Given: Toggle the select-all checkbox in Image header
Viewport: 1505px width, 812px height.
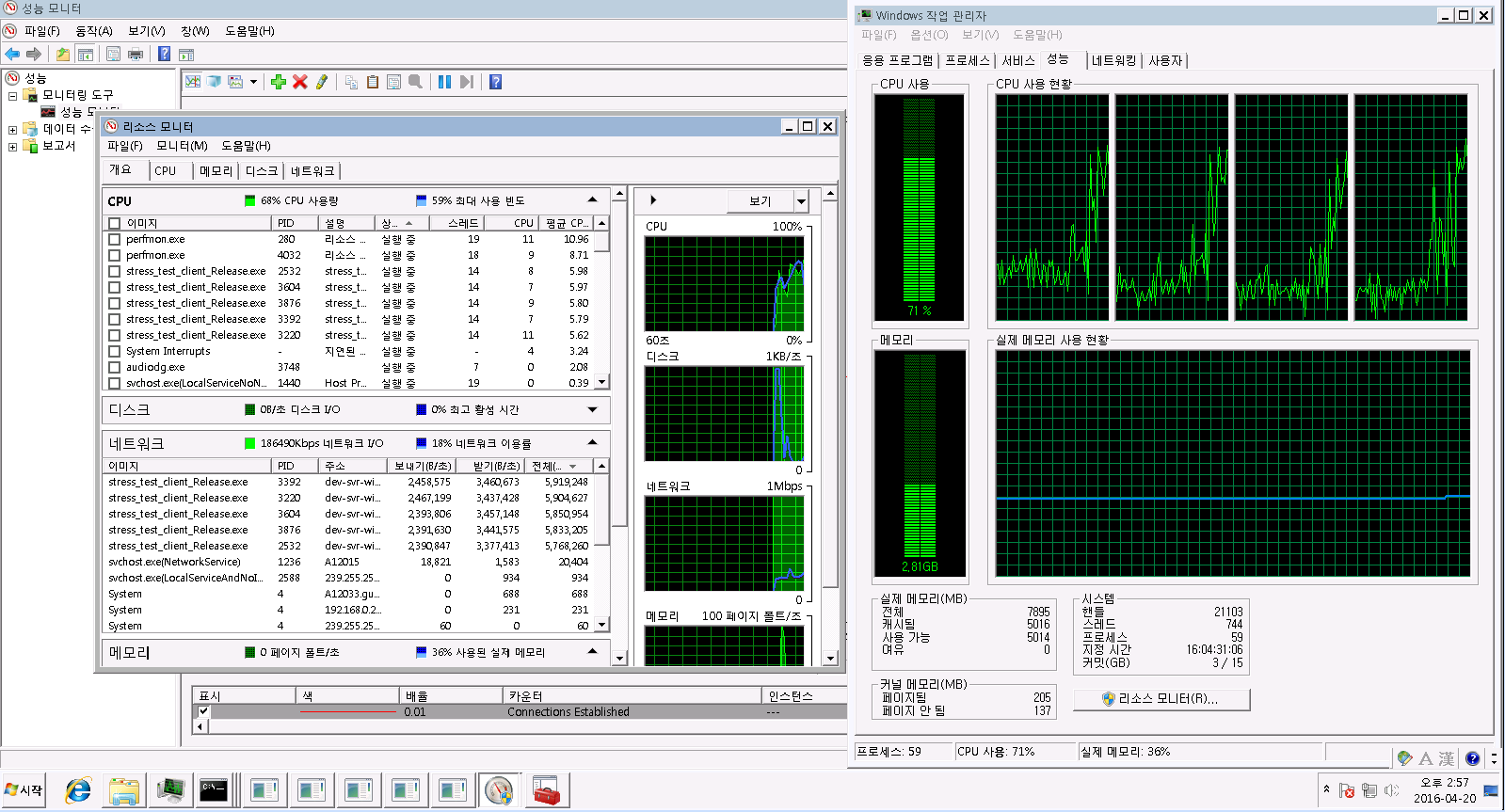Looking at the screenshot, I should 114,223.
